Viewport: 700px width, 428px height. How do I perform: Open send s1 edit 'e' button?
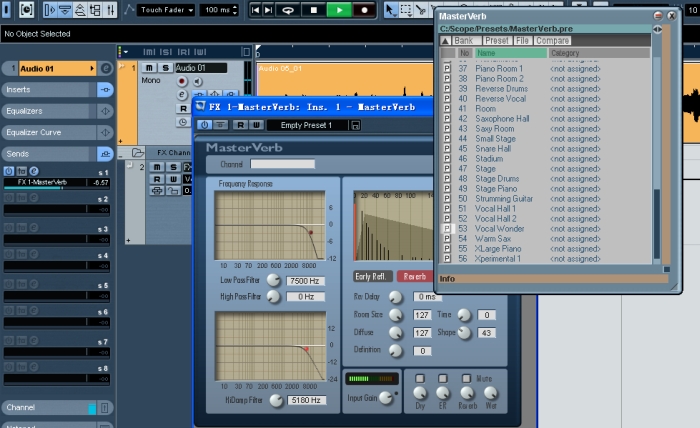(x=34, y=171)
